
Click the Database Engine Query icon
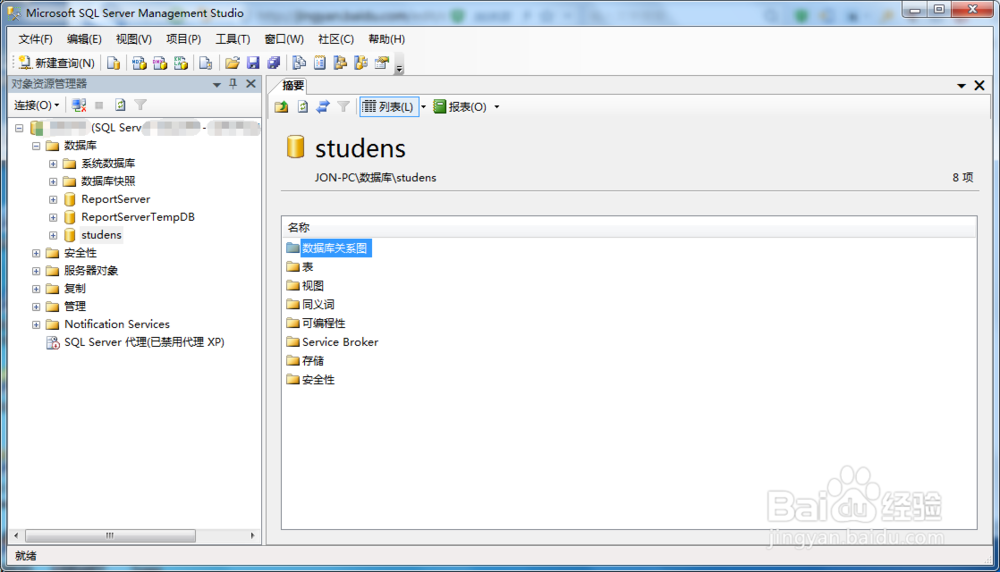tap(114, 62)
